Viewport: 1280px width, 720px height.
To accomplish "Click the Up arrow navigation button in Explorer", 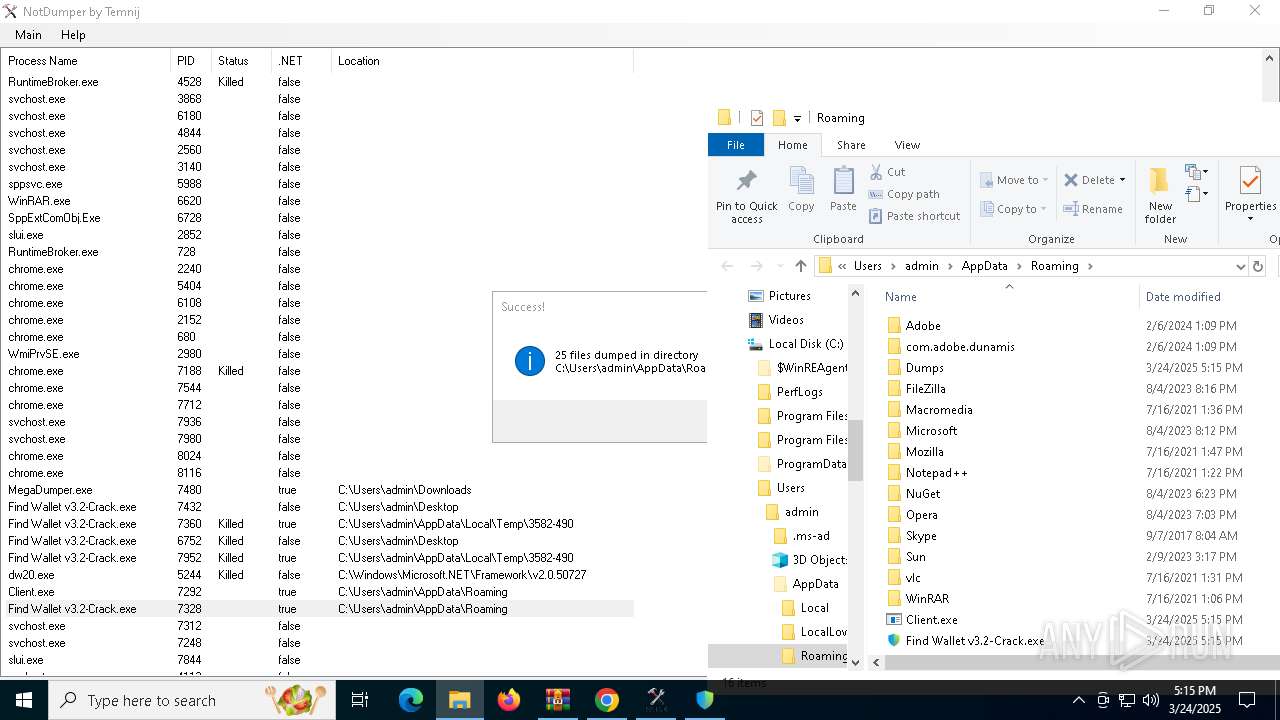I will [801, 266].
